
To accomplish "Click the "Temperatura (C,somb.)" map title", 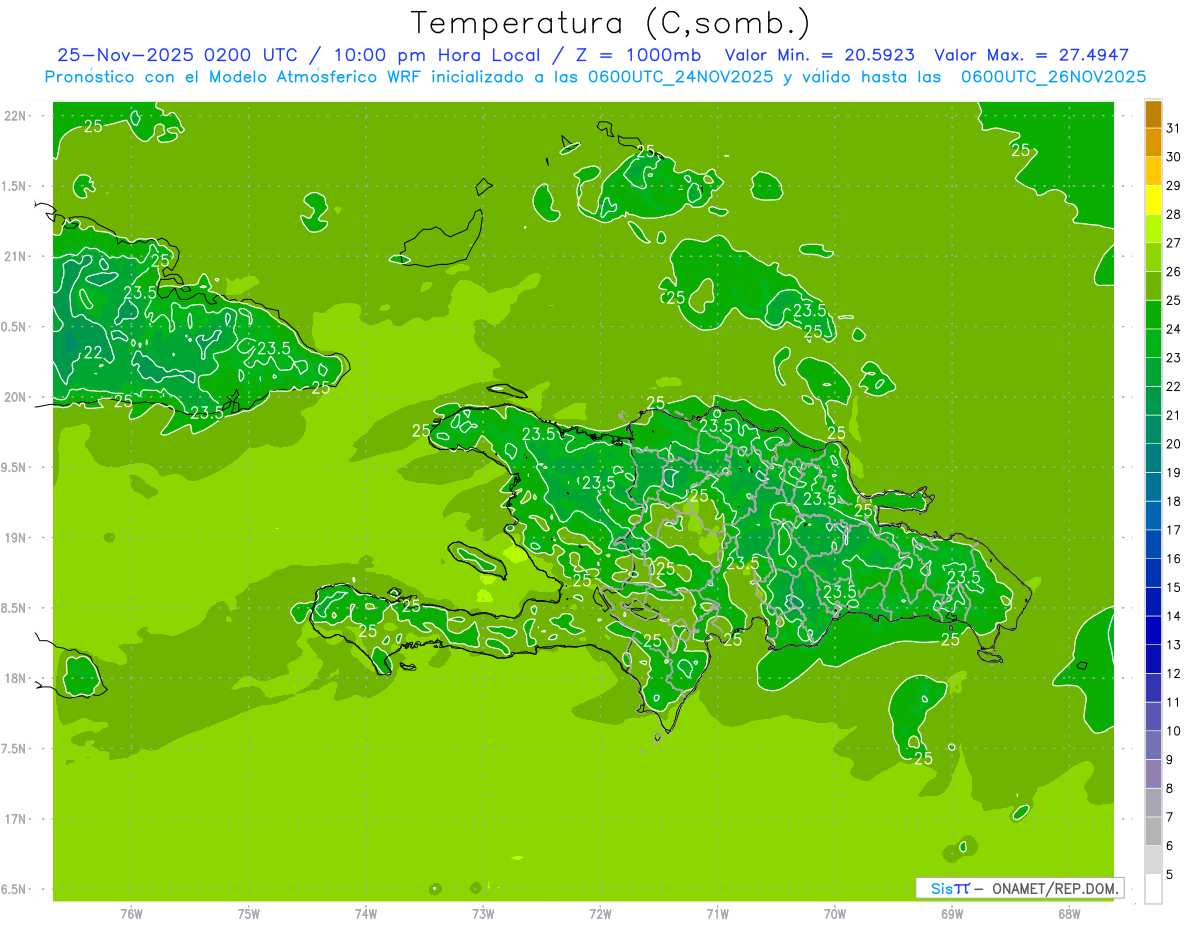I will 611,23.
